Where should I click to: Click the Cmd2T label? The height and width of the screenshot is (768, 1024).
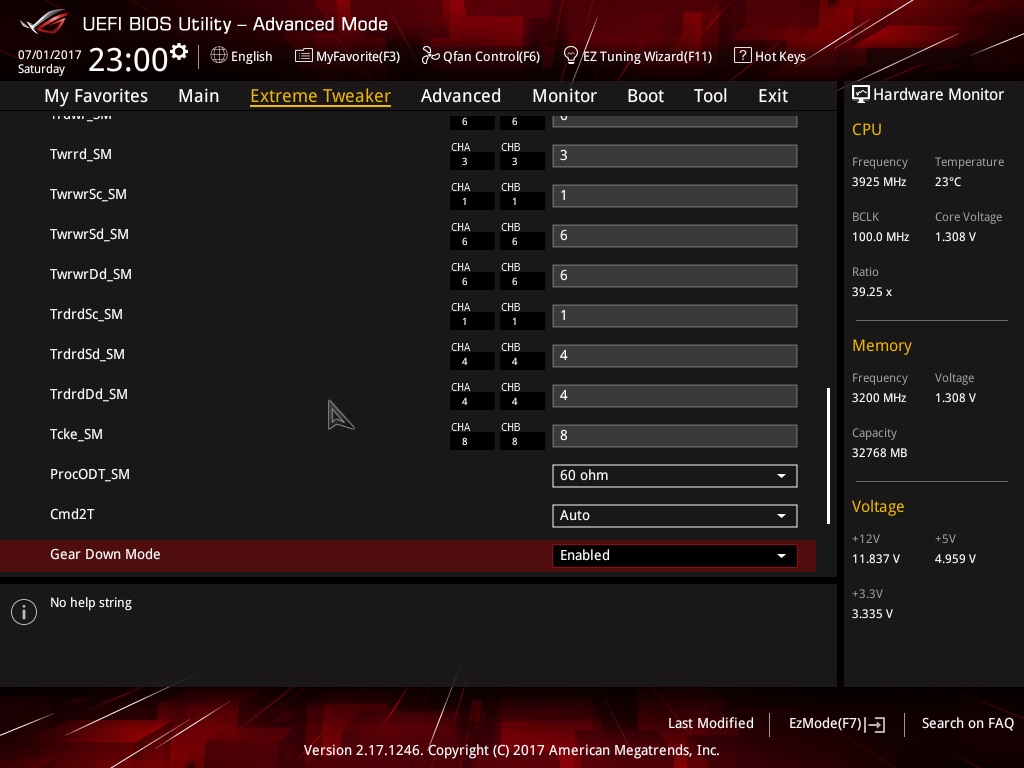[72, 514]
